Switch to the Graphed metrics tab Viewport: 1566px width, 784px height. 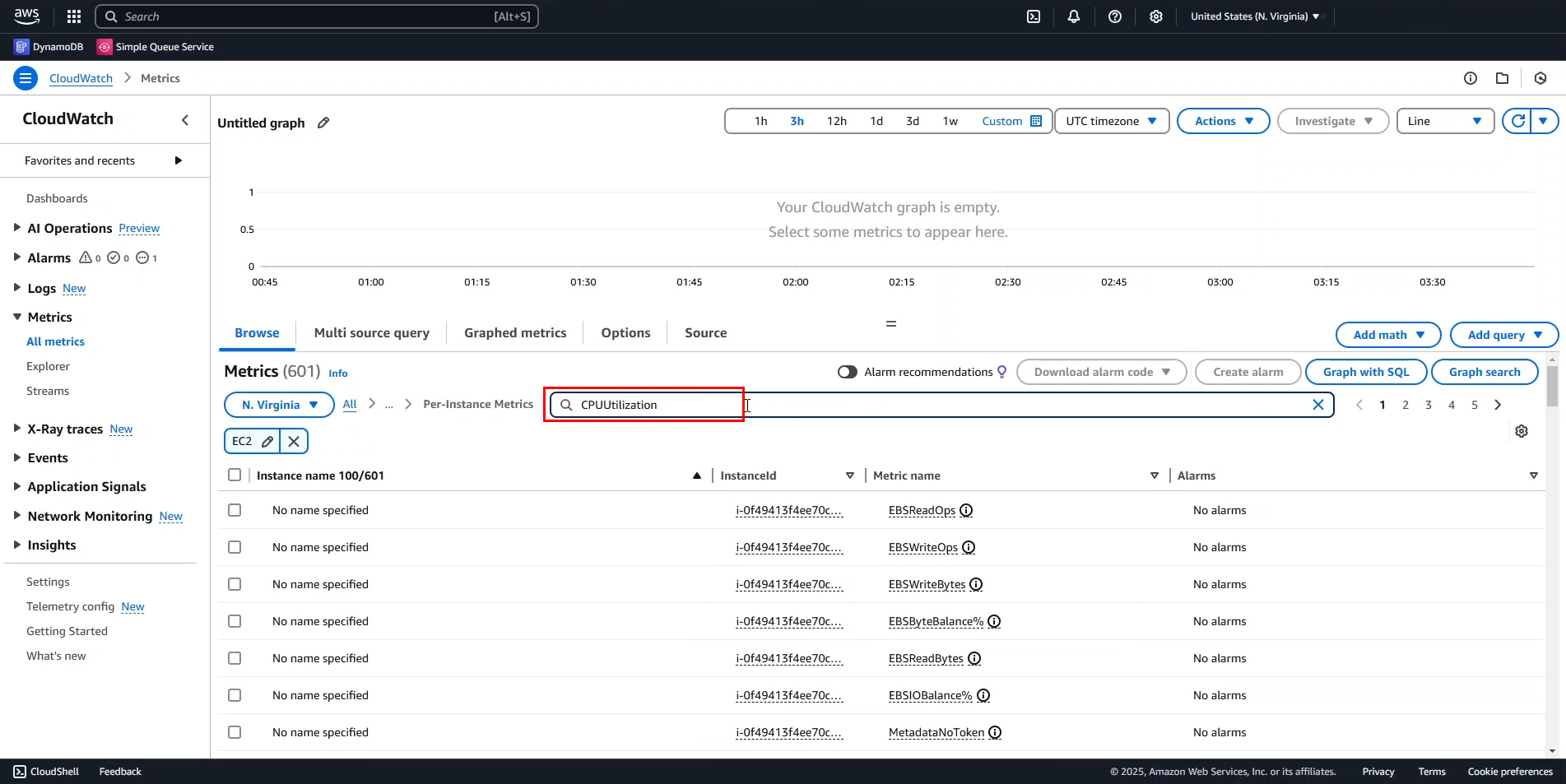coord(515,333)
